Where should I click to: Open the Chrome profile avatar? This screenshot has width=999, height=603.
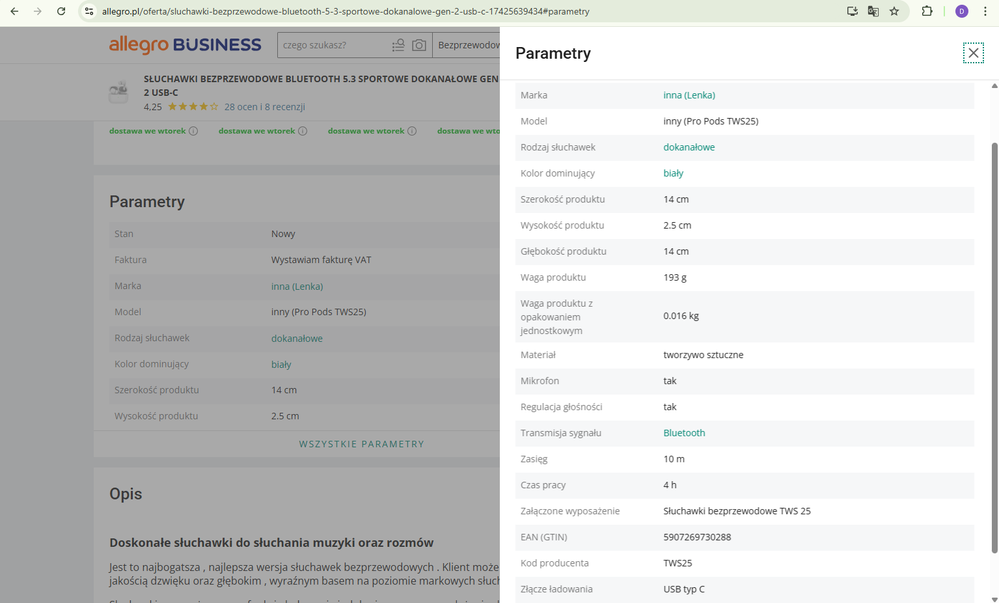coord(961,11)
